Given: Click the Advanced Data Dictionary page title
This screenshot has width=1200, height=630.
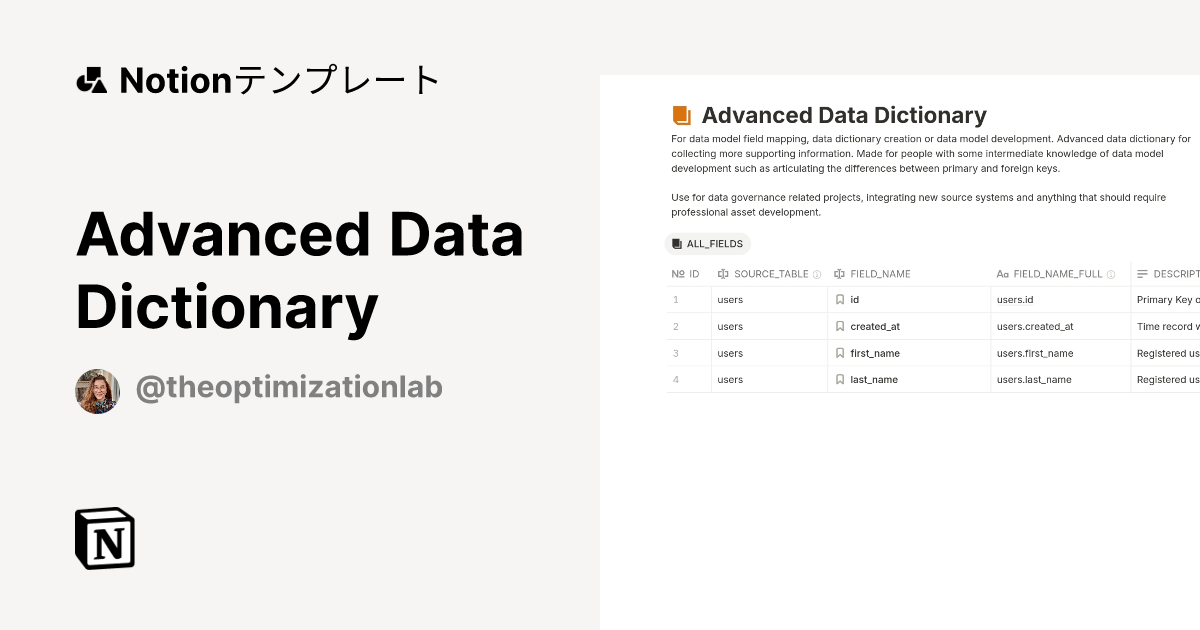Looking at the screenshot, I should pos(845,115).
